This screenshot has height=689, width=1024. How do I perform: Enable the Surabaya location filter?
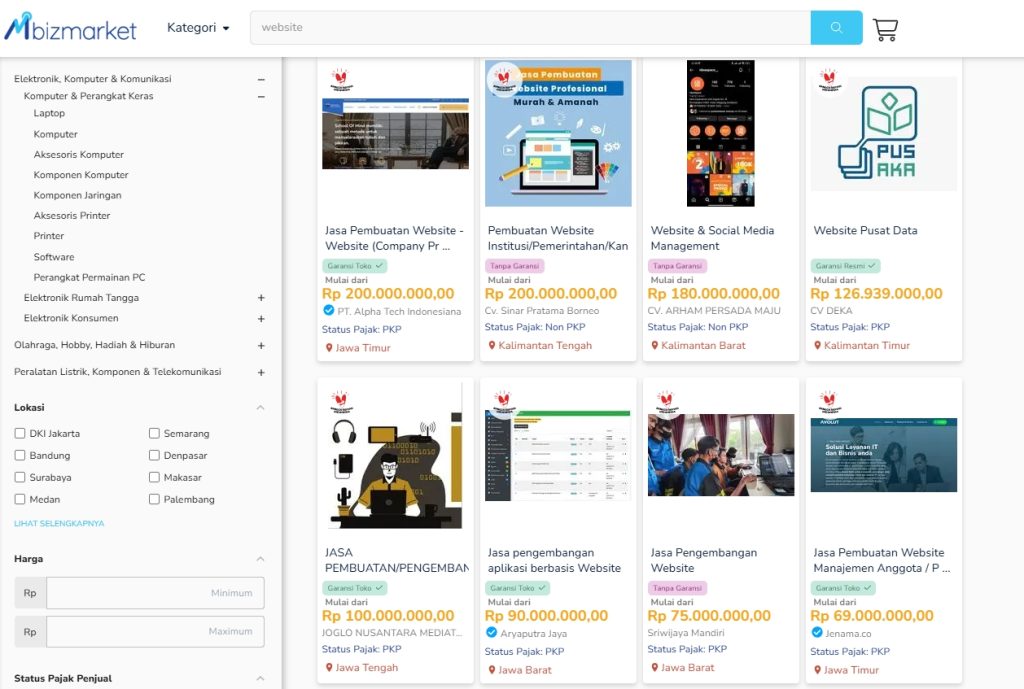click(20, 478)
